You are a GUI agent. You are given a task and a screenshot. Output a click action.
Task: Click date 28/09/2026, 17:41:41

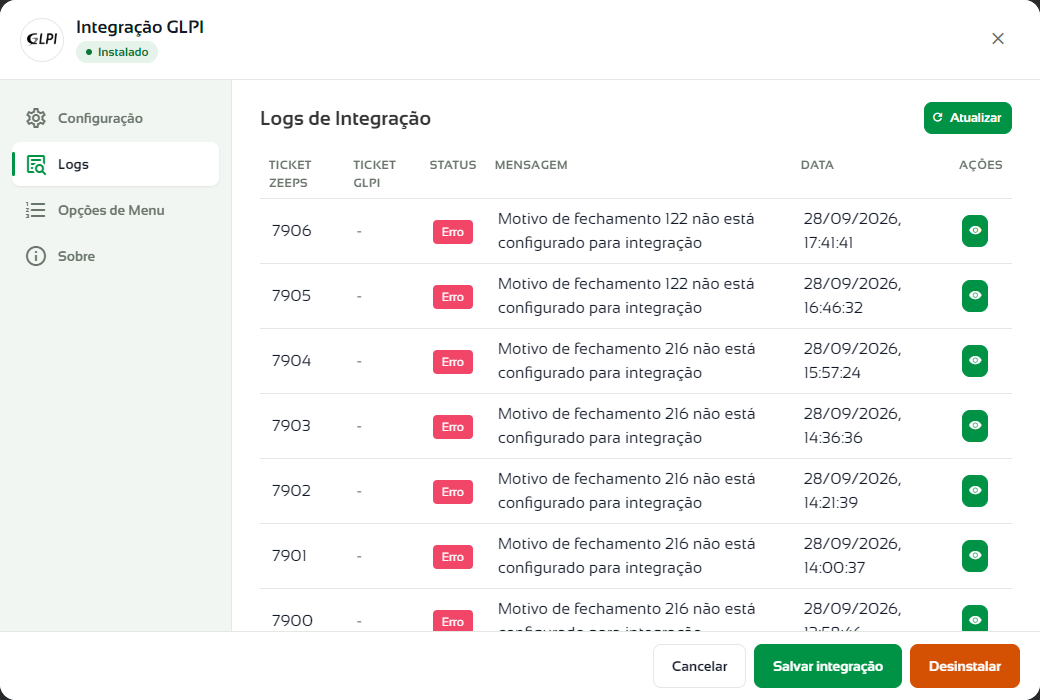pyautogui.click(x=852, y=231)
